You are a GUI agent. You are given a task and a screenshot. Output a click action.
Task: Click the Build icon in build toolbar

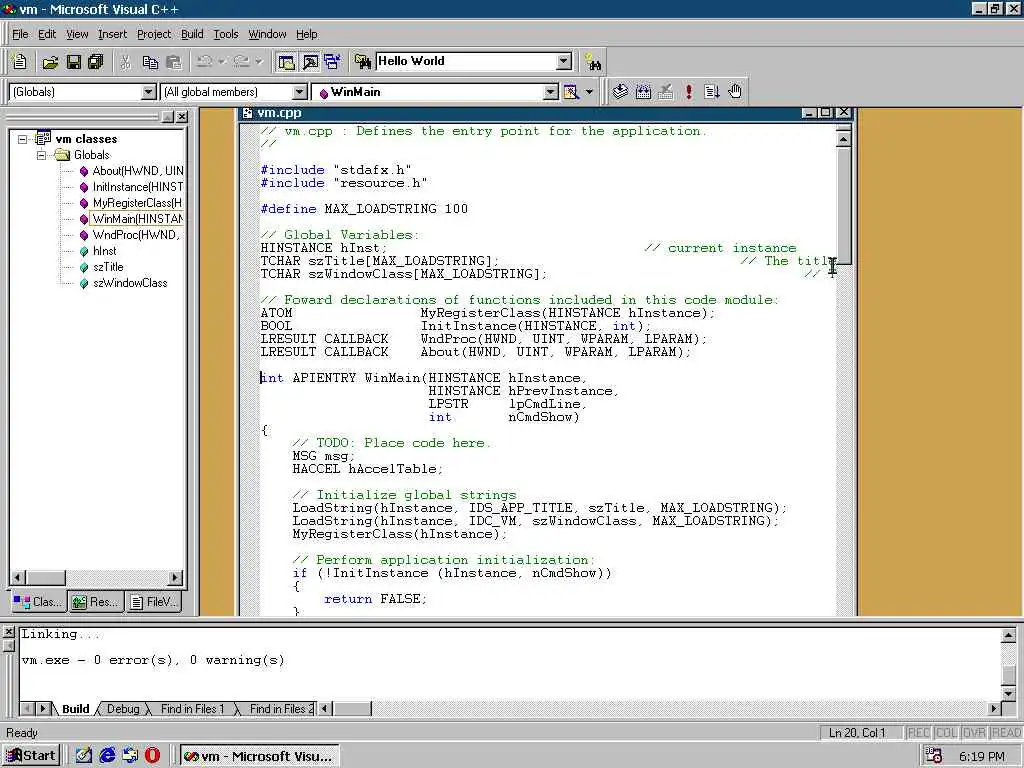643,92
